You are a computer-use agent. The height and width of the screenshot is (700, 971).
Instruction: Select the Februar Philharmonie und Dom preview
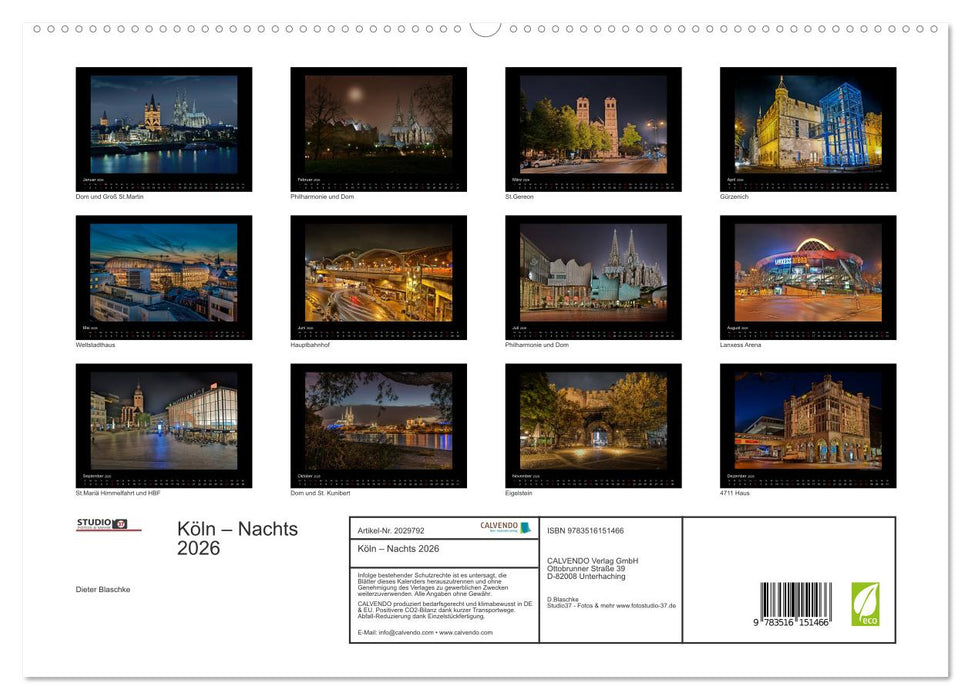pos(377,129)
